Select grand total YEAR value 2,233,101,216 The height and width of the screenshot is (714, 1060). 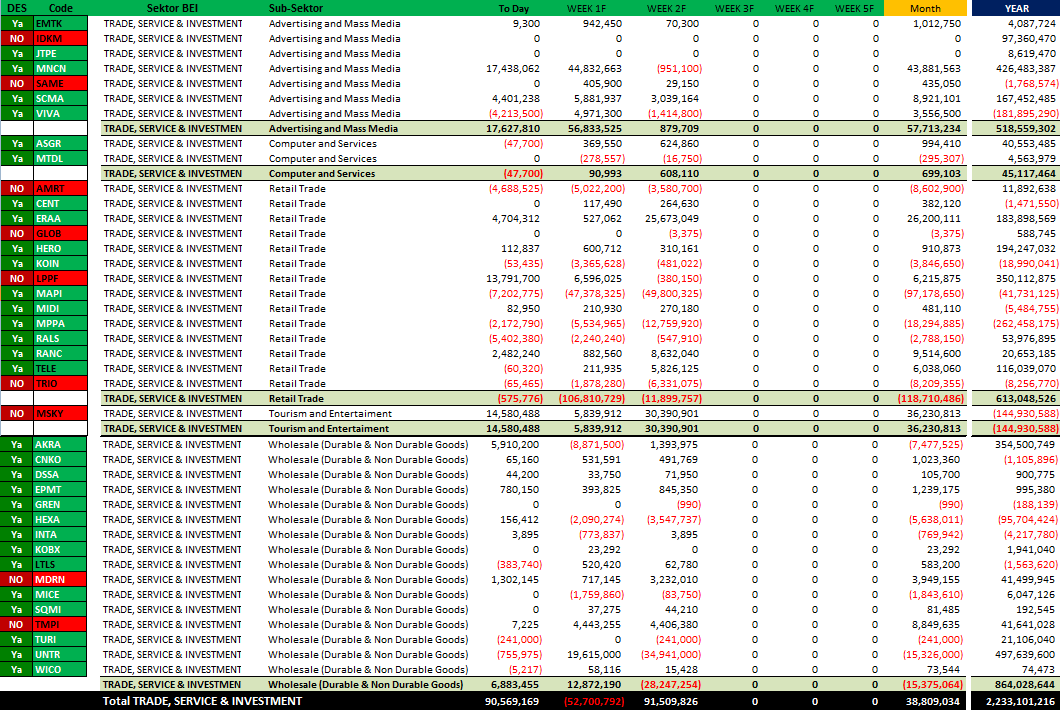[x=1020, y=701]
